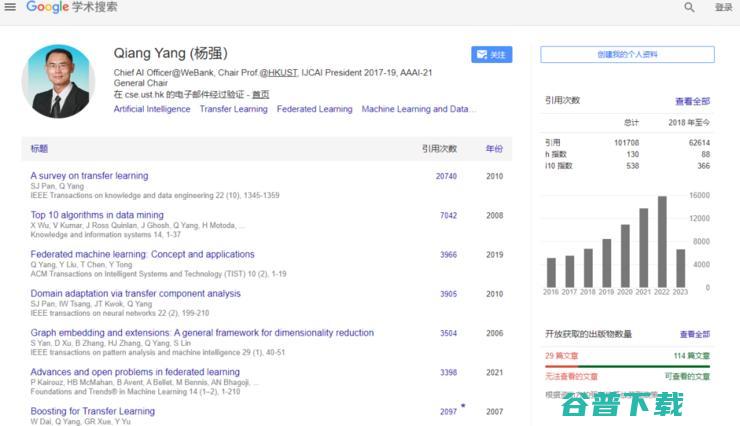Viewport: 740px width, 426px height.
Task: Click the Google Scholar logo
Action: tap(72, 7)
